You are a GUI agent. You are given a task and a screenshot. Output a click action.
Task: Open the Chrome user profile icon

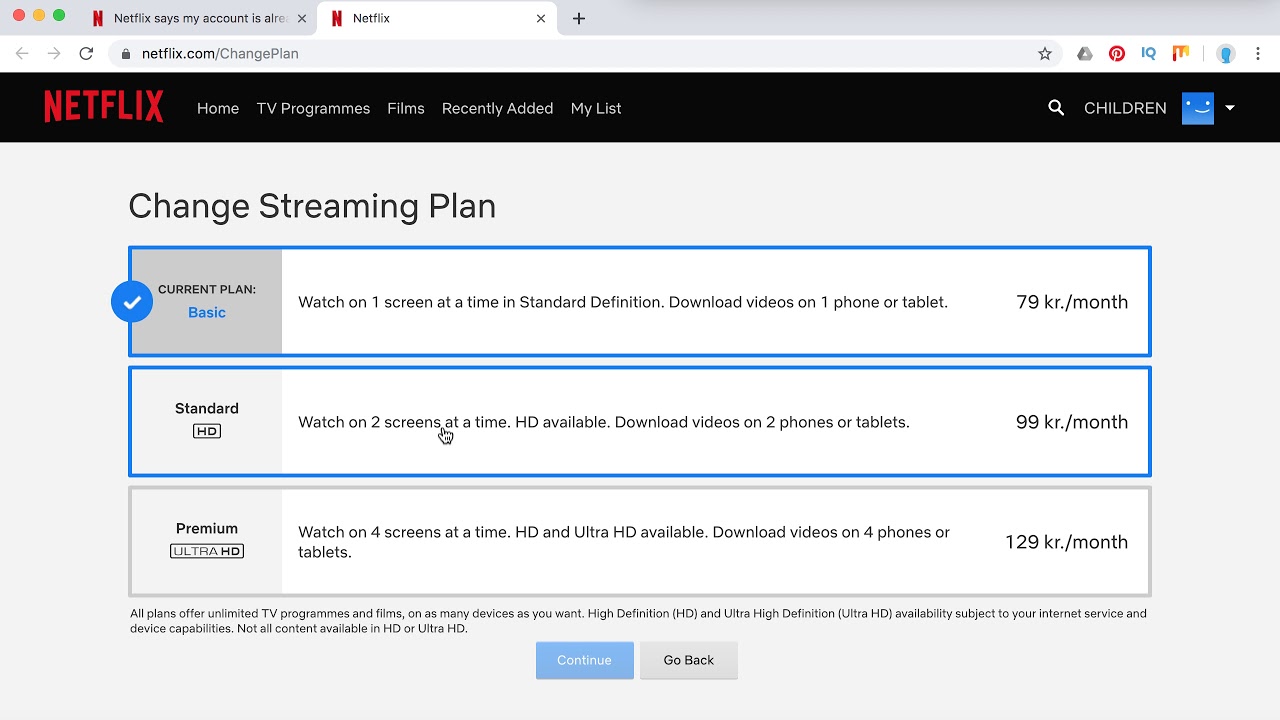1226,54
